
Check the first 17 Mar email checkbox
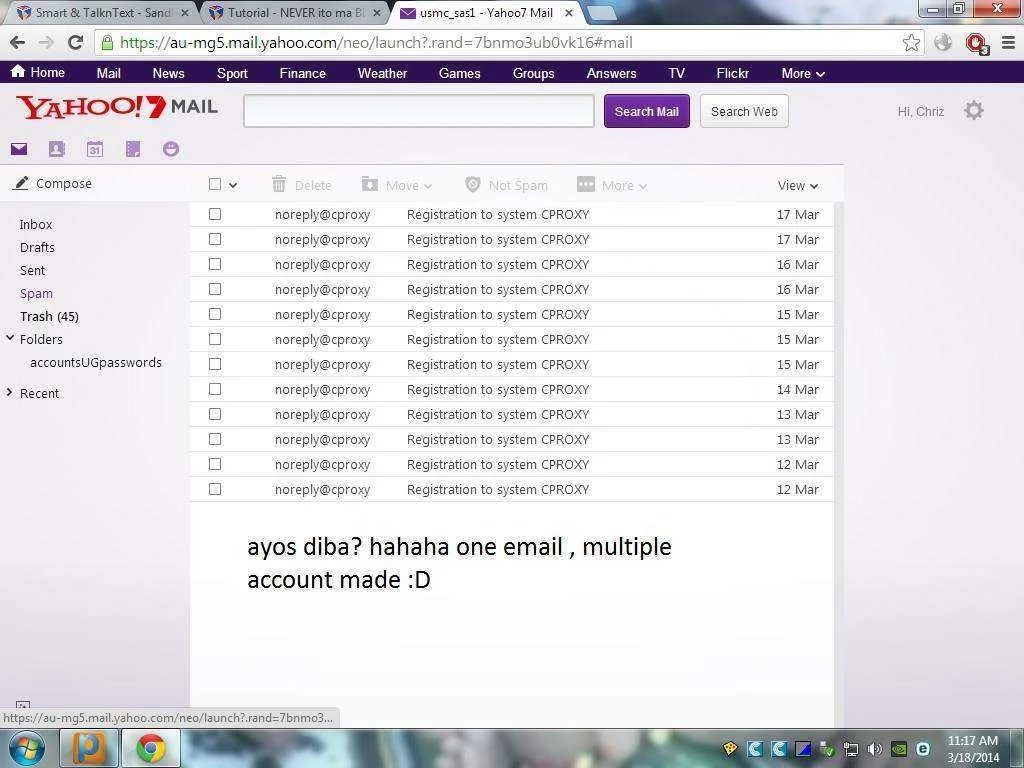pos(215,214)
